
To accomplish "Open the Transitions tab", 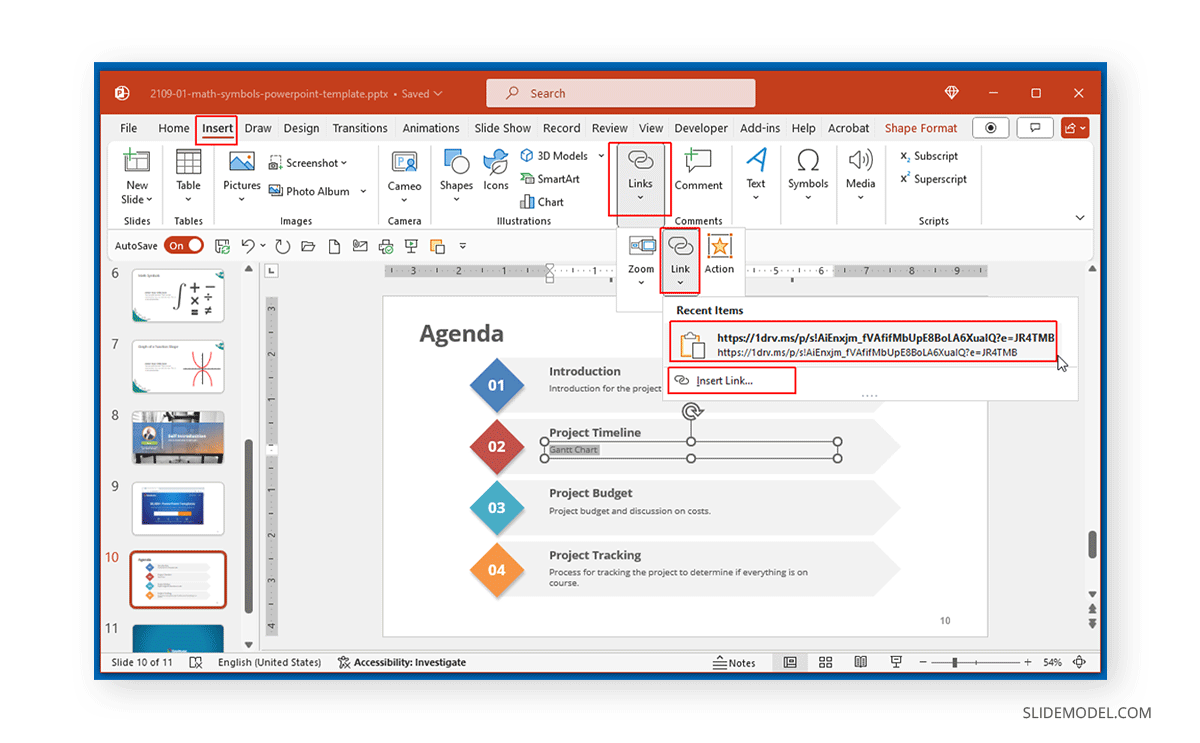I will pos(360,128).
